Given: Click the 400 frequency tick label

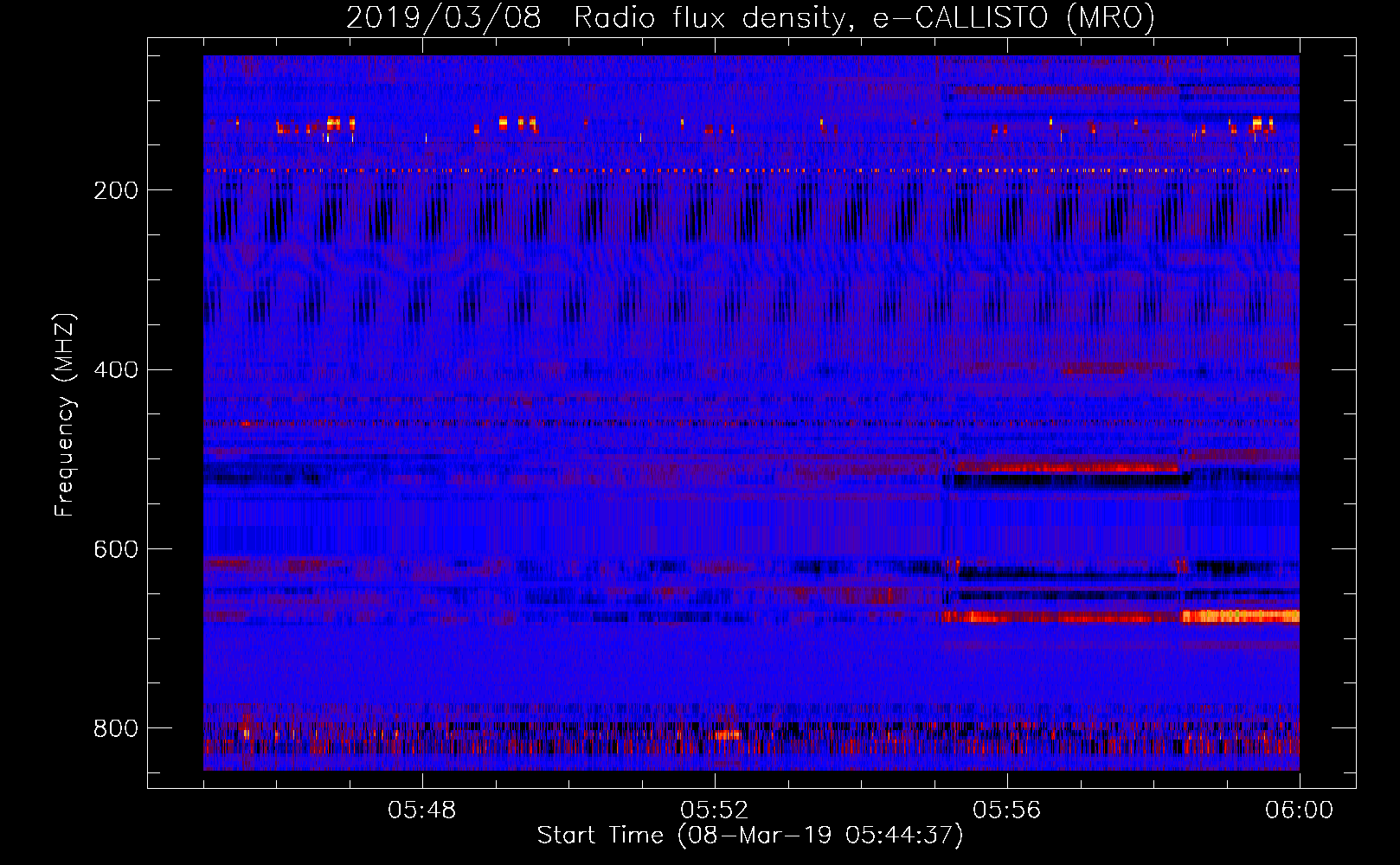Looking at the screenshot, I should point(115,370).
